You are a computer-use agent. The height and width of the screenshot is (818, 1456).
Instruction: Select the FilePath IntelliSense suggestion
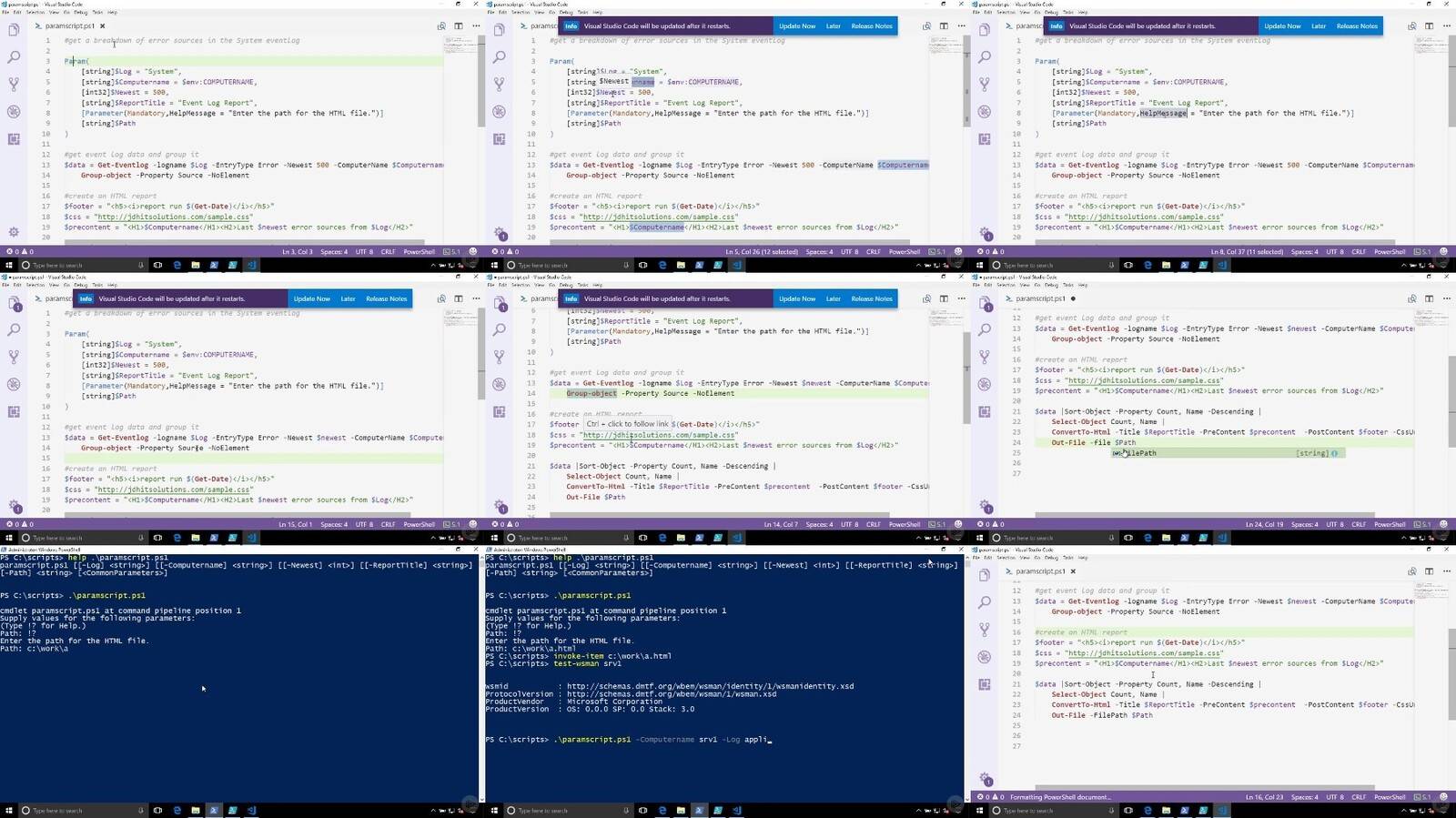point(1137,453)
